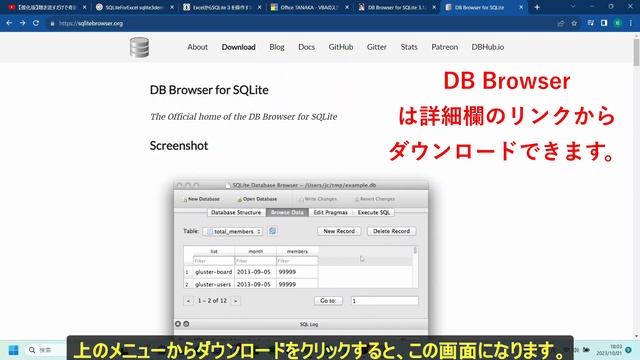Click the "DB Browser for SQLite" heading

coord(209,90)
